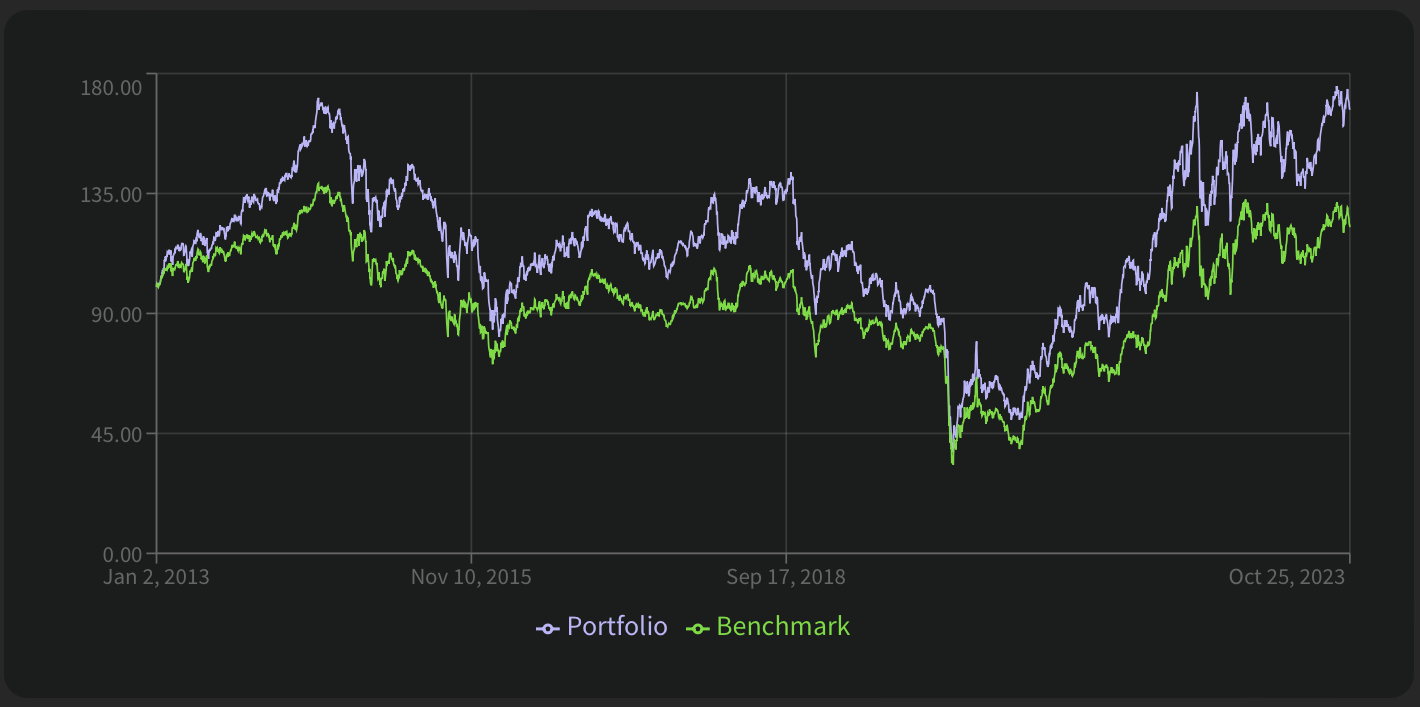The width and height of the screenshot is (1420, 707).
Task: Toggle the Benchmark series legend label
Action: [x=783, y=627]
